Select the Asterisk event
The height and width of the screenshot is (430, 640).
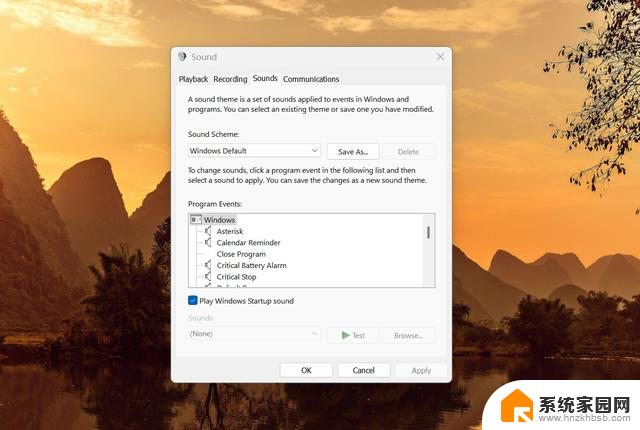click(230, 231)
